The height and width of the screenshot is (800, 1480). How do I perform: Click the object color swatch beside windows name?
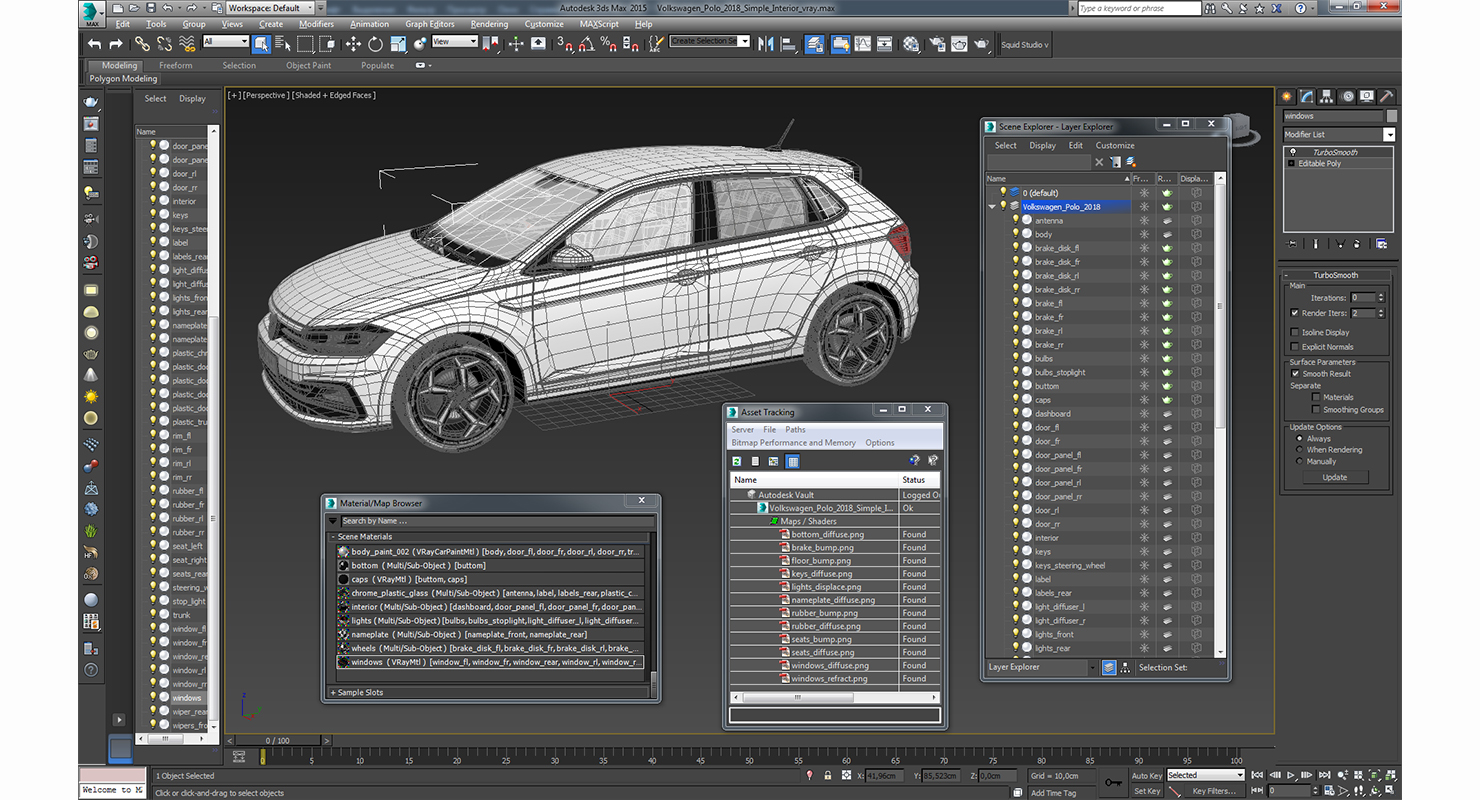(x=1391, y=116)
